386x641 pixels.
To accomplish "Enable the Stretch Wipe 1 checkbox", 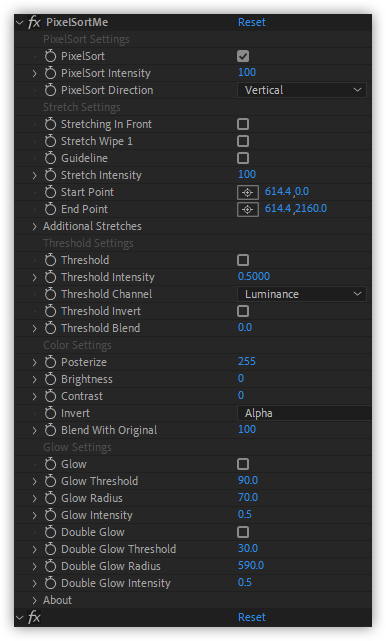I will 243,141.
